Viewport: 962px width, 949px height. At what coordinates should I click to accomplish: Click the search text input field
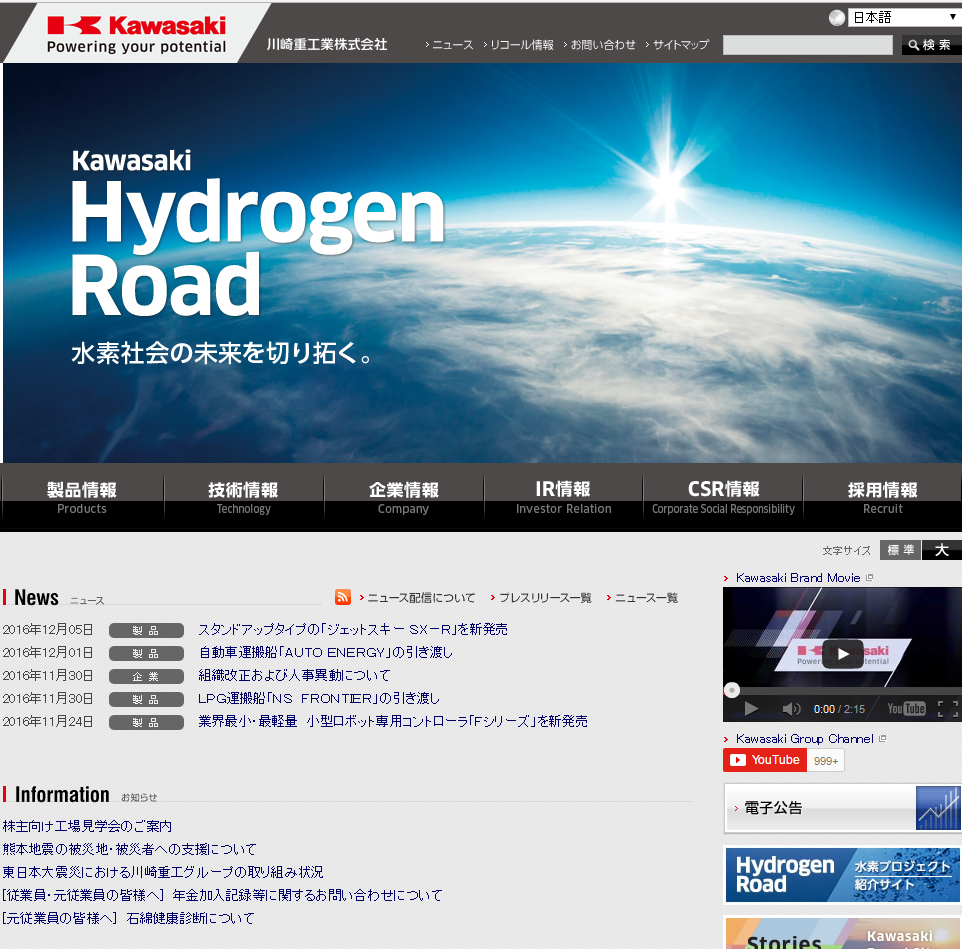click(807, 45)
